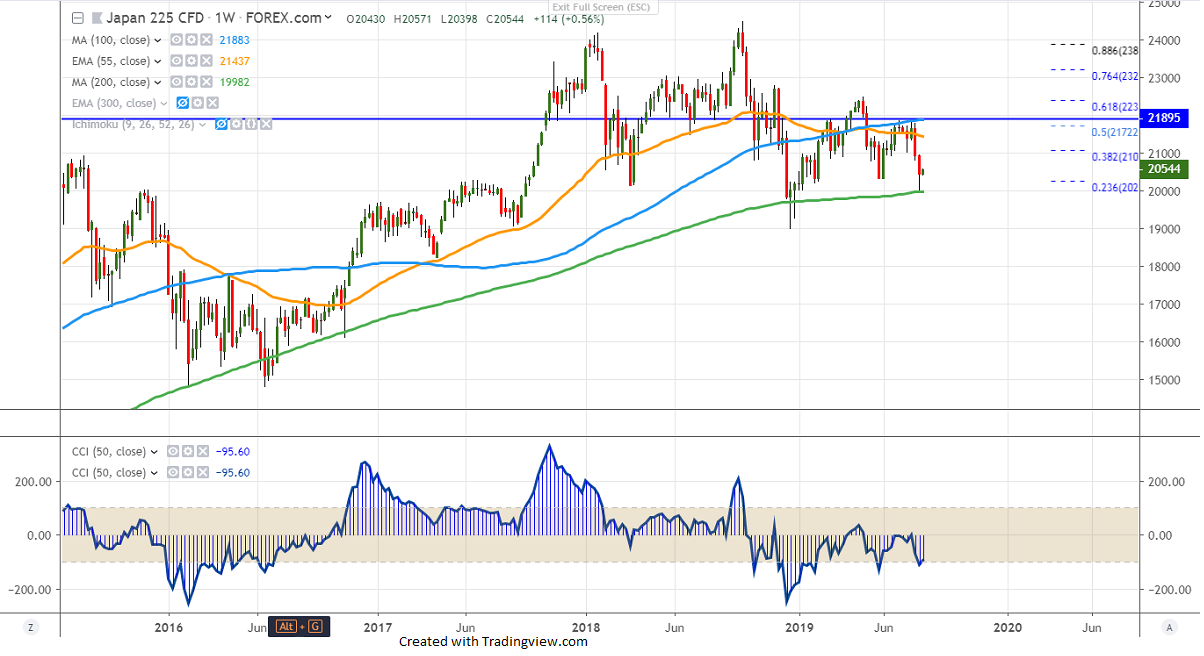The width and height of the screenshot is (1204, 656).
Task: Remove the first CCI (50, close) indicator
Action: 202,452
